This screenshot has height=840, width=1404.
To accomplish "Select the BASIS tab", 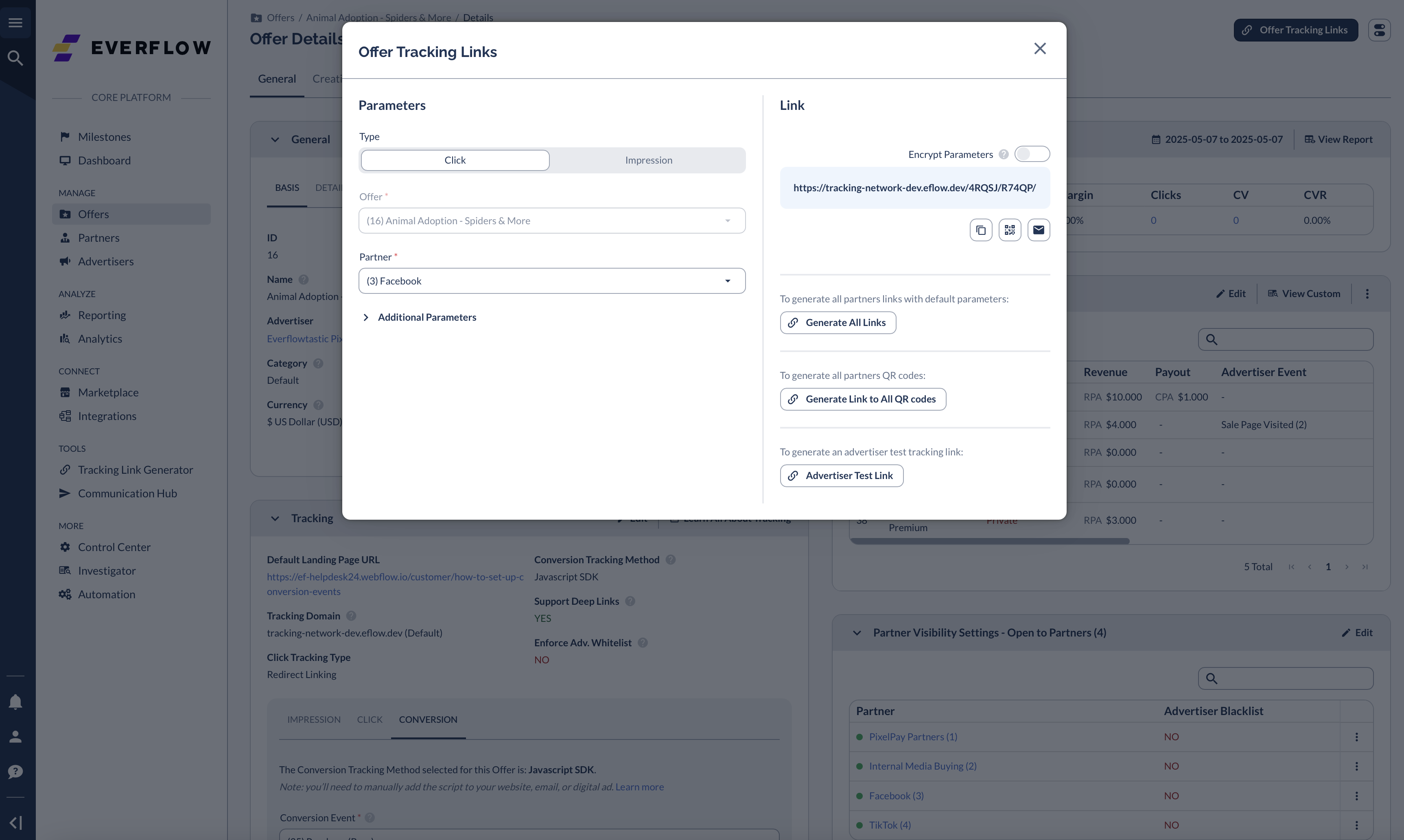I will tap(287, 188).
